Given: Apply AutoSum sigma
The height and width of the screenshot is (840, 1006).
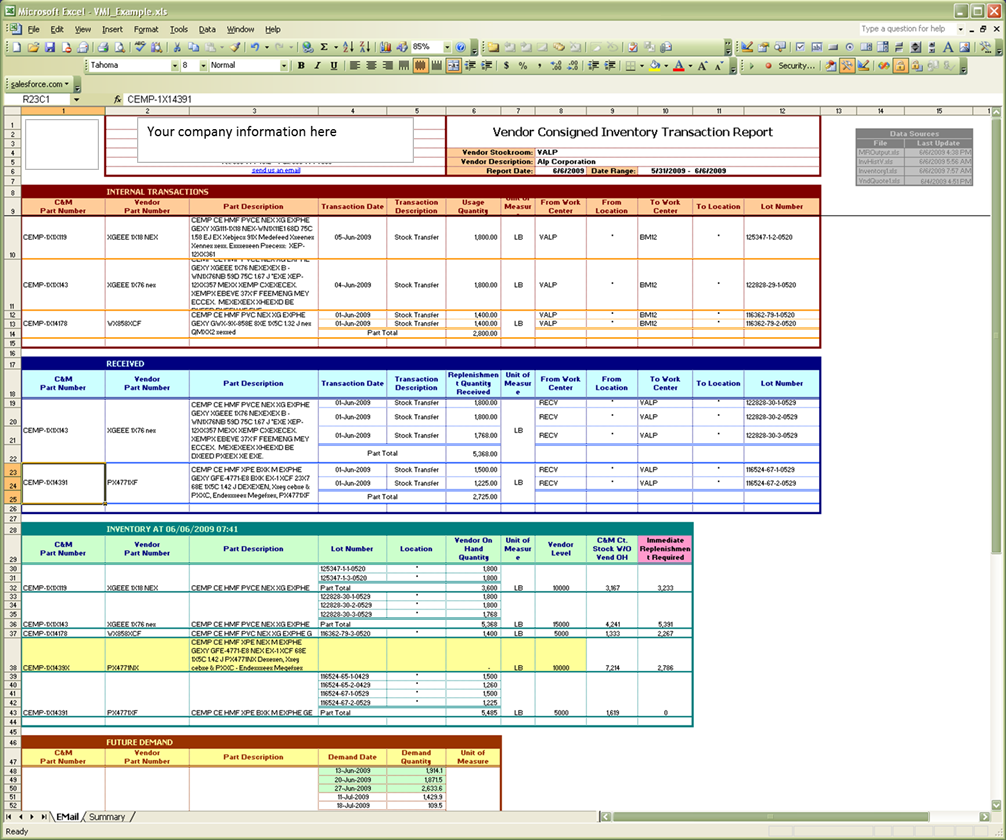Looking at the screenshot, I should [325, 47].
